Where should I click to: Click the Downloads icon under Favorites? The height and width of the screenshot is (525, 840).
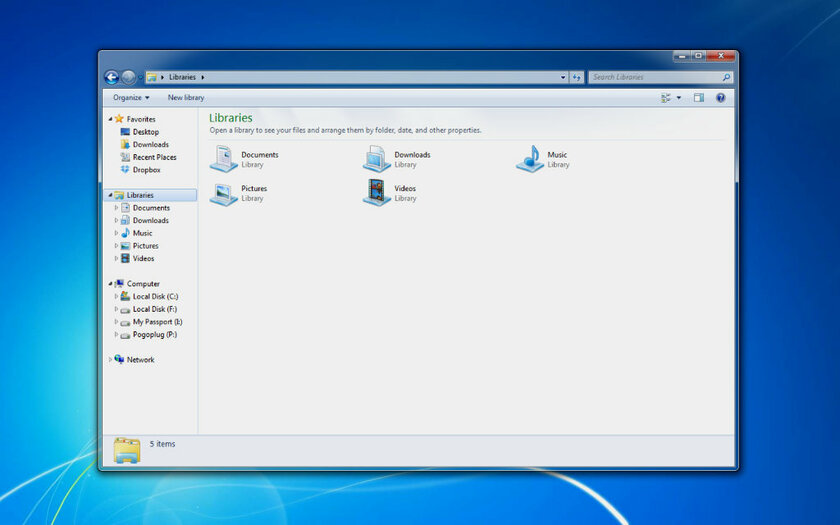[125, 144]
